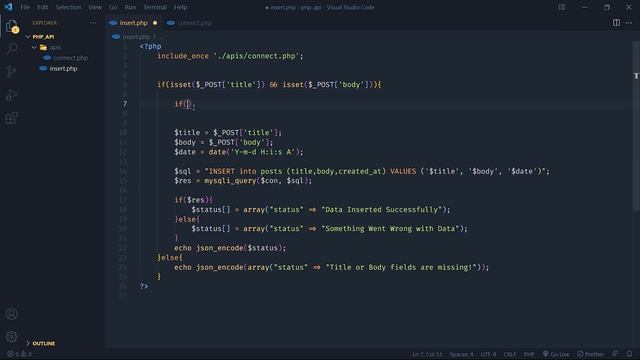The width and height of the screenshot is (640, 360).
Task: Open Explorer views and more actions ellipsis
Action: pos(93,23)
